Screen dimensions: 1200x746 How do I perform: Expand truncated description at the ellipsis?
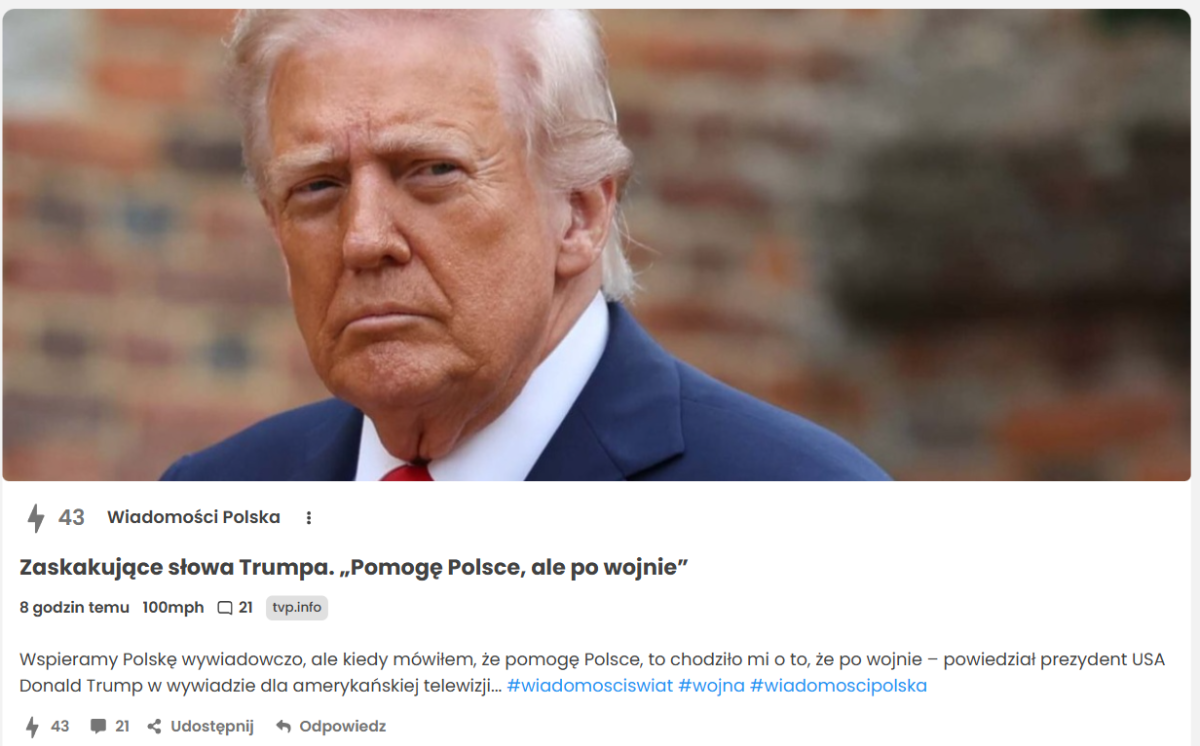496,686
